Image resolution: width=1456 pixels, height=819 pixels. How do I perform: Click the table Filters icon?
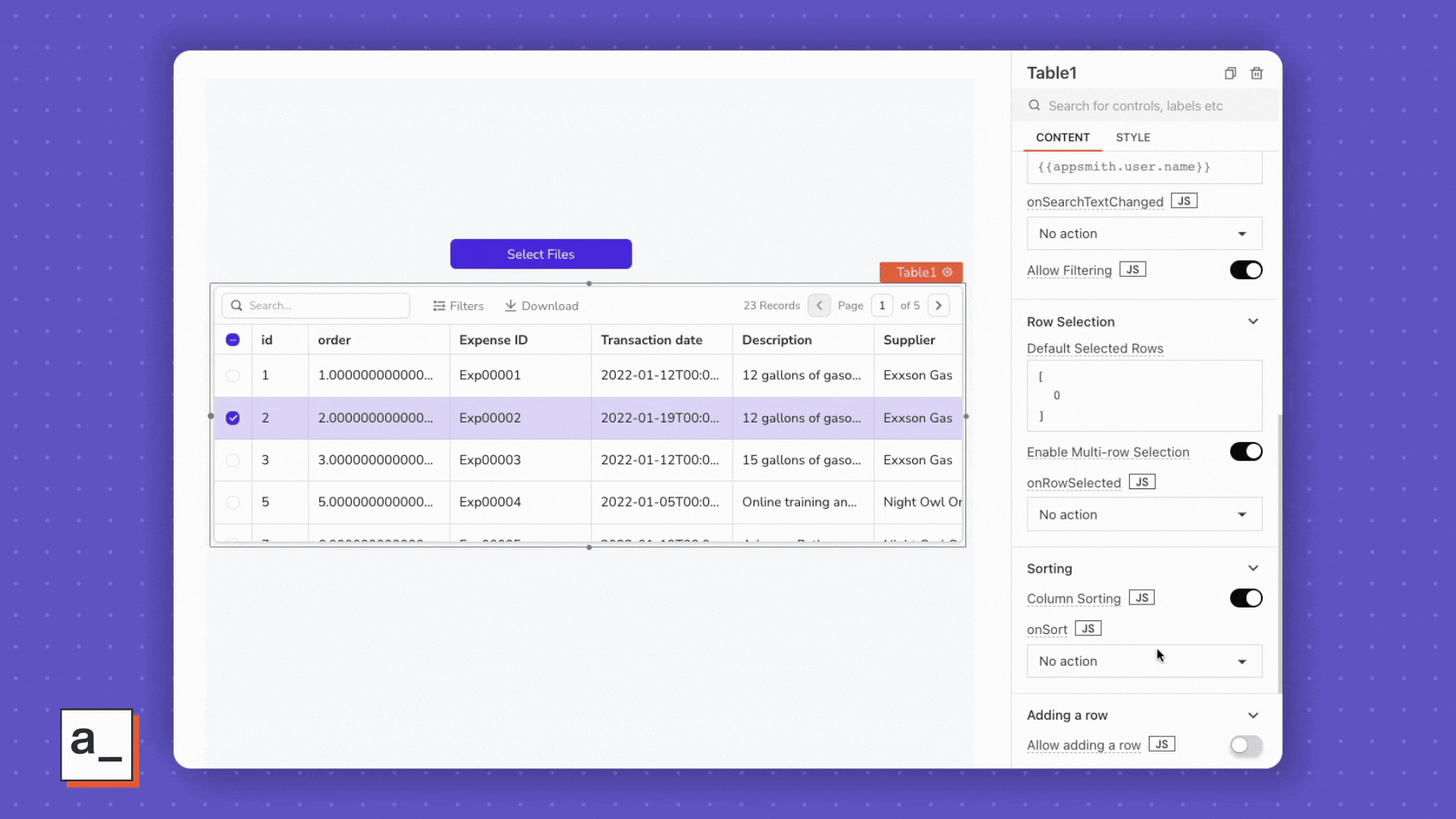(x=439, y=306)
